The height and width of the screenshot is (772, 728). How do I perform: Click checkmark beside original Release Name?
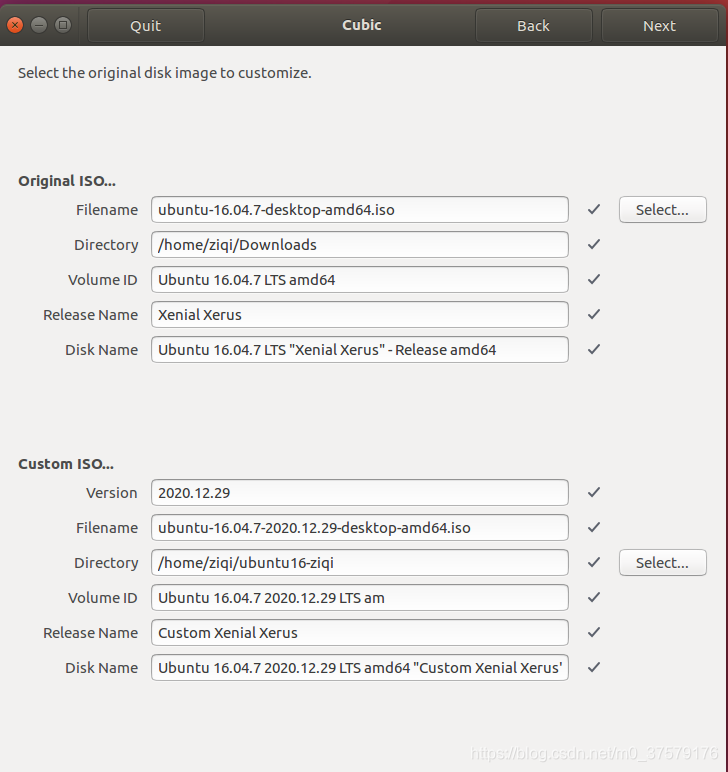tap(594, 314)
